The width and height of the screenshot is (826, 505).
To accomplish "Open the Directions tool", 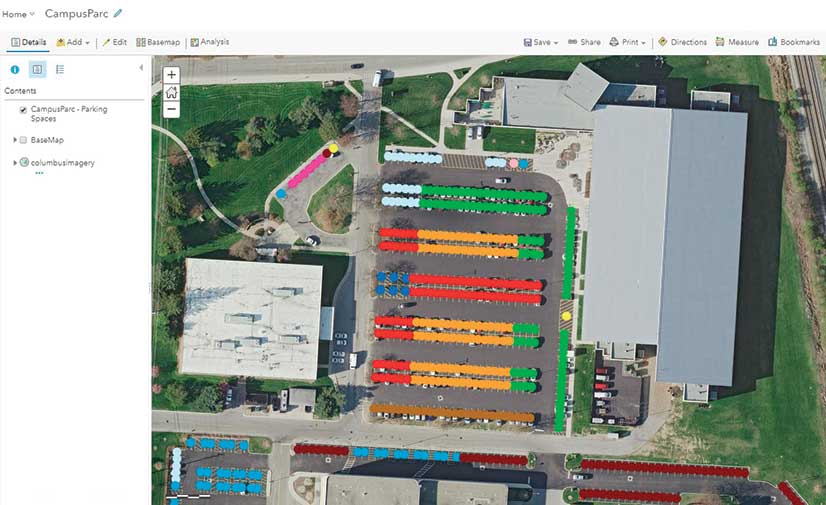I will tap(682, 42).
